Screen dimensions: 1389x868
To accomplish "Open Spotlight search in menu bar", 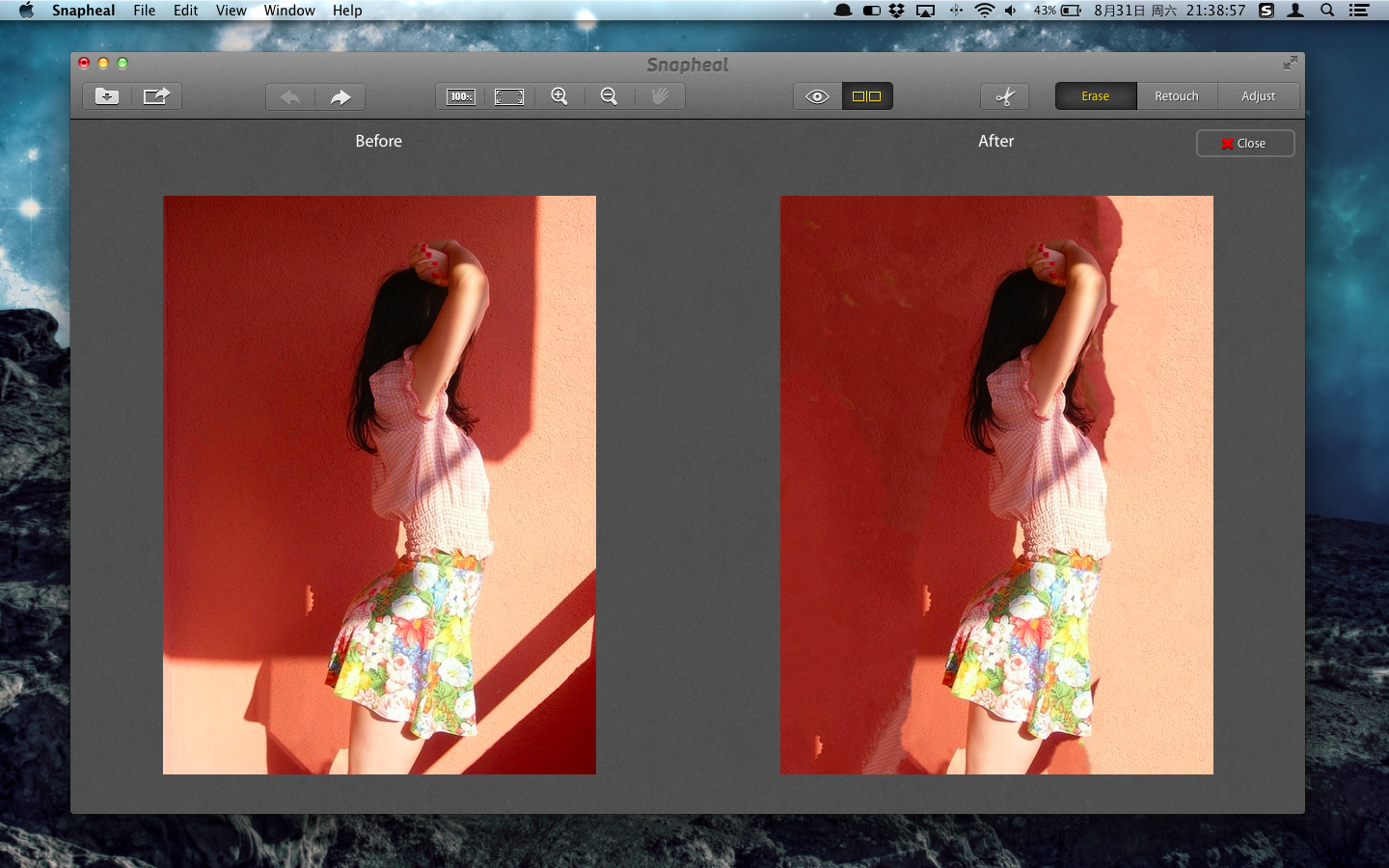I will point(1327,11).
